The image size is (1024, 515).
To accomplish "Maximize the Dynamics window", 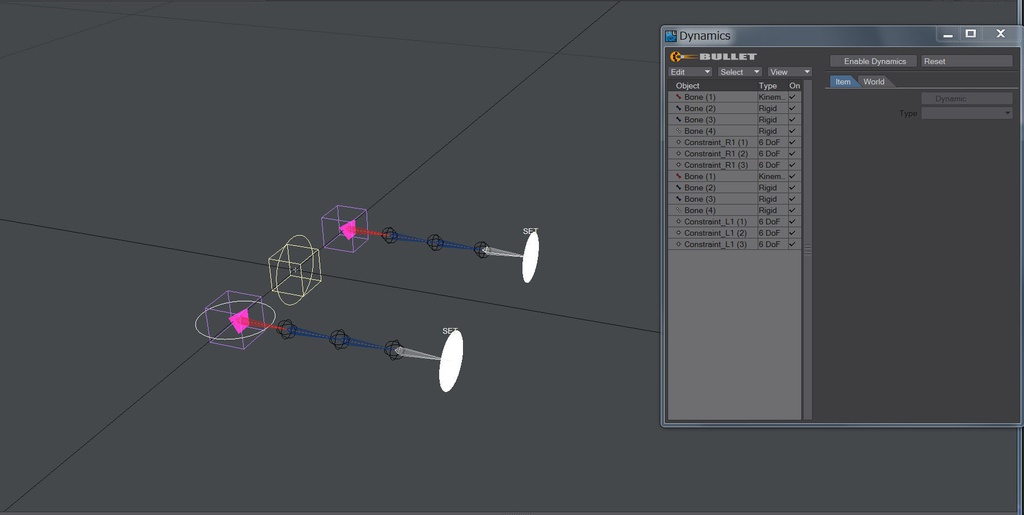I will point(971,34).
